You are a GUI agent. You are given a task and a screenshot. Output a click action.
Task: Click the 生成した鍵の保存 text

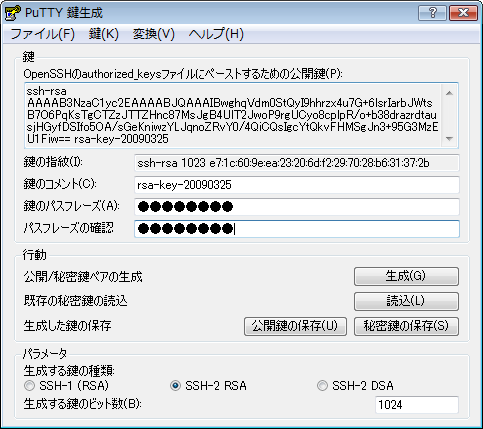(x=67, y=326)
